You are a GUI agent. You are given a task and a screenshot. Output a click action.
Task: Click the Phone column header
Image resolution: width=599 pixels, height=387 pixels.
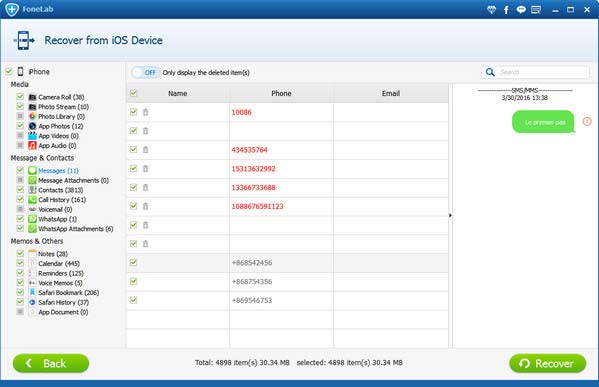pyautogui.click(x=281, y=93)
